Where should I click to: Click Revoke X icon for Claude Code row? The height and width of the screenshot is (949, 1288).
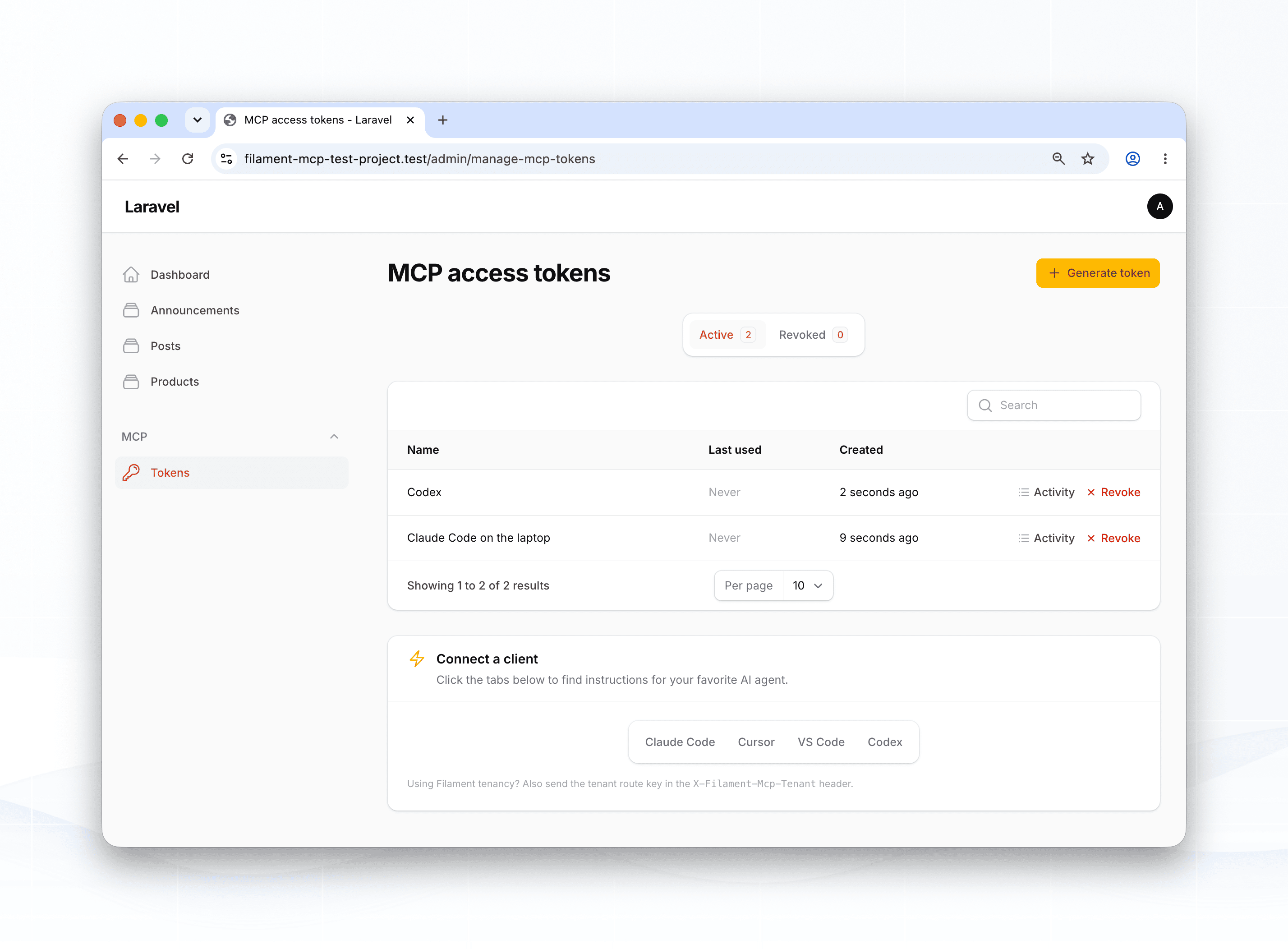pyautogui.click(x=1091, y=538)
